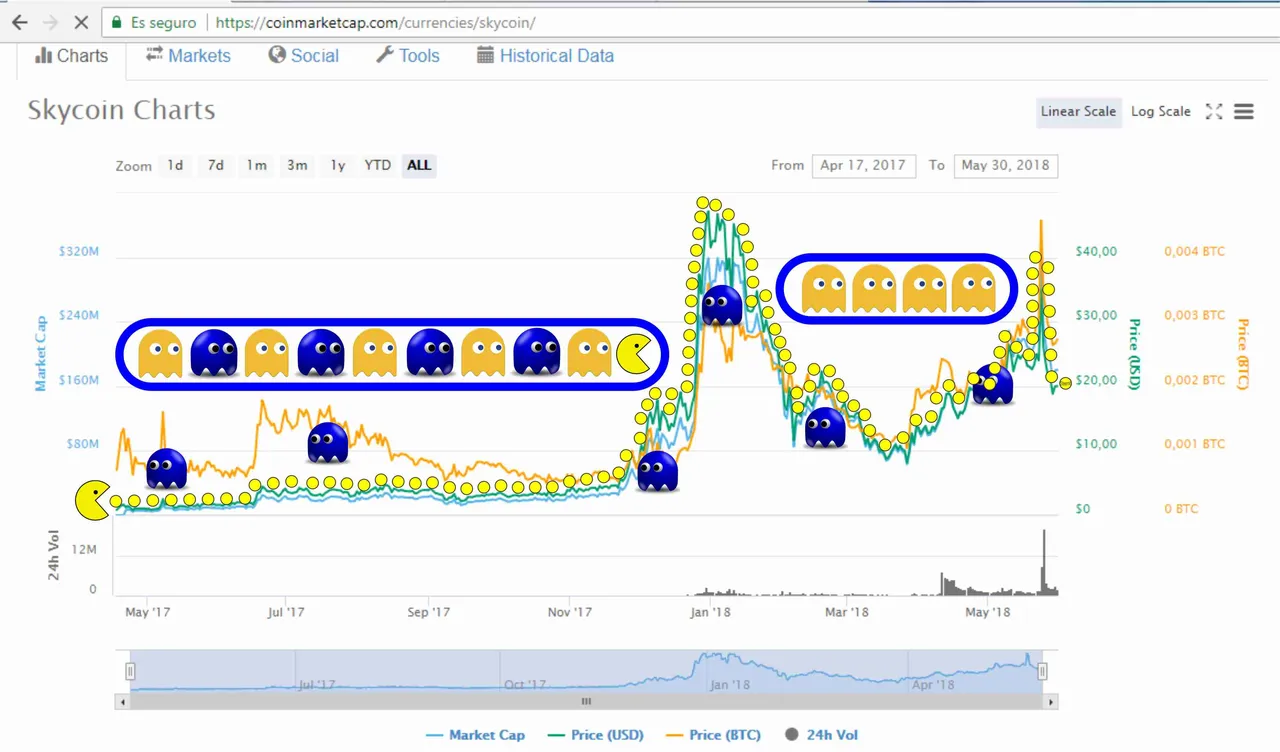The image size is (1280, 752).
Task: Click the 0,004 BTC axis label
Action: pos(1194,251)
